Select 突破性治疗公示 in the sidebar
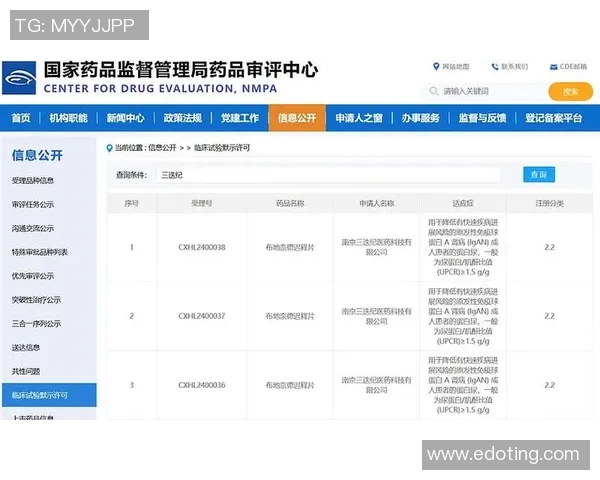Screen dimensions: 600x480 pyautogui.click(x=36, y=300)
